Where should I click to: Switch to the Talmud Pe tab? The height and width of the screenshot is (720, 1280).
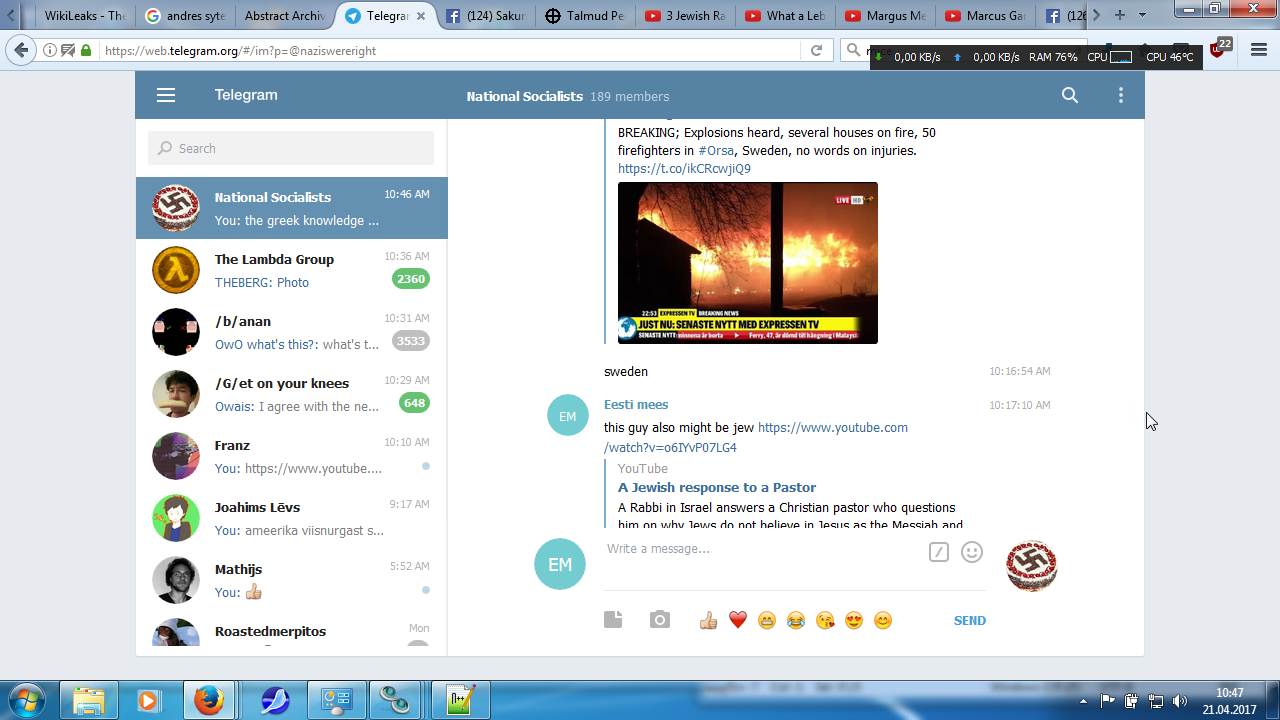585,15
